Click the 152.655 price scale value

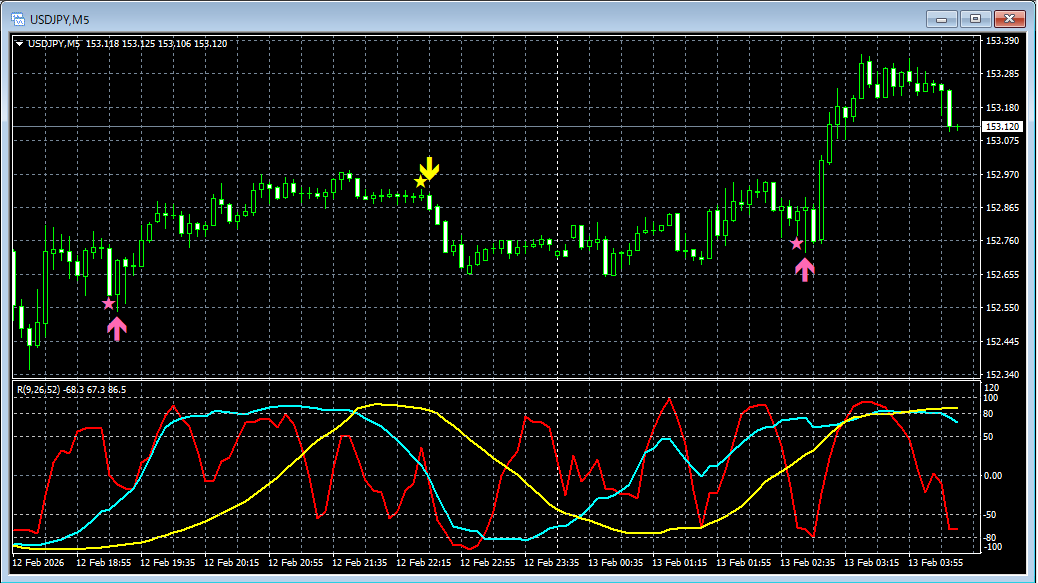tap(1002, 275)
